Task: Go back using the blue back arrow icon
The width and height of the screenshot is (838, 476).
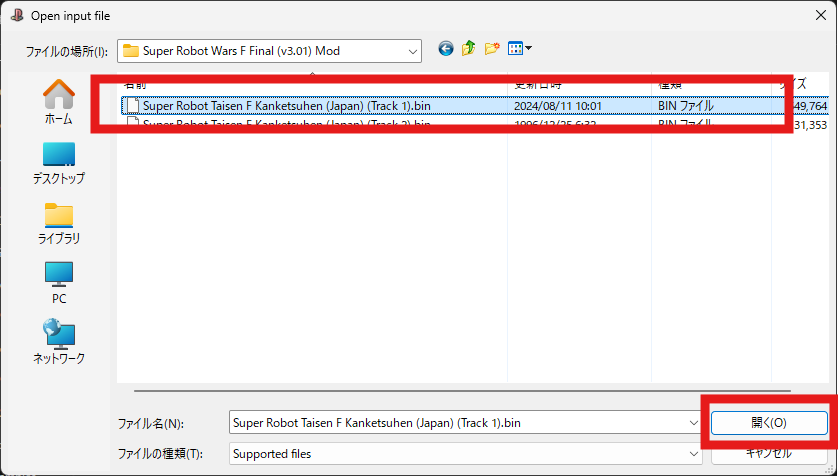Action: point(446,49)
